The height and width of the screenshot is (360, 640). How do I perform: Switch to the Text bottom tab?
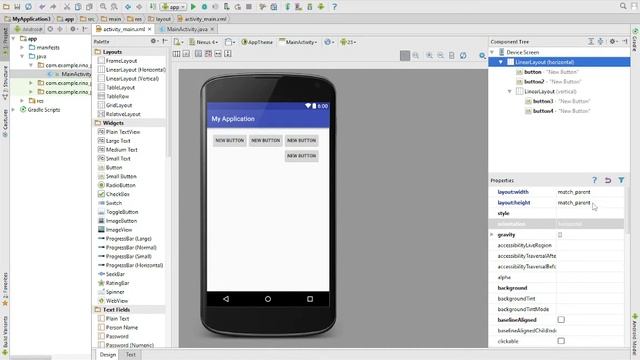pos(131,354)
